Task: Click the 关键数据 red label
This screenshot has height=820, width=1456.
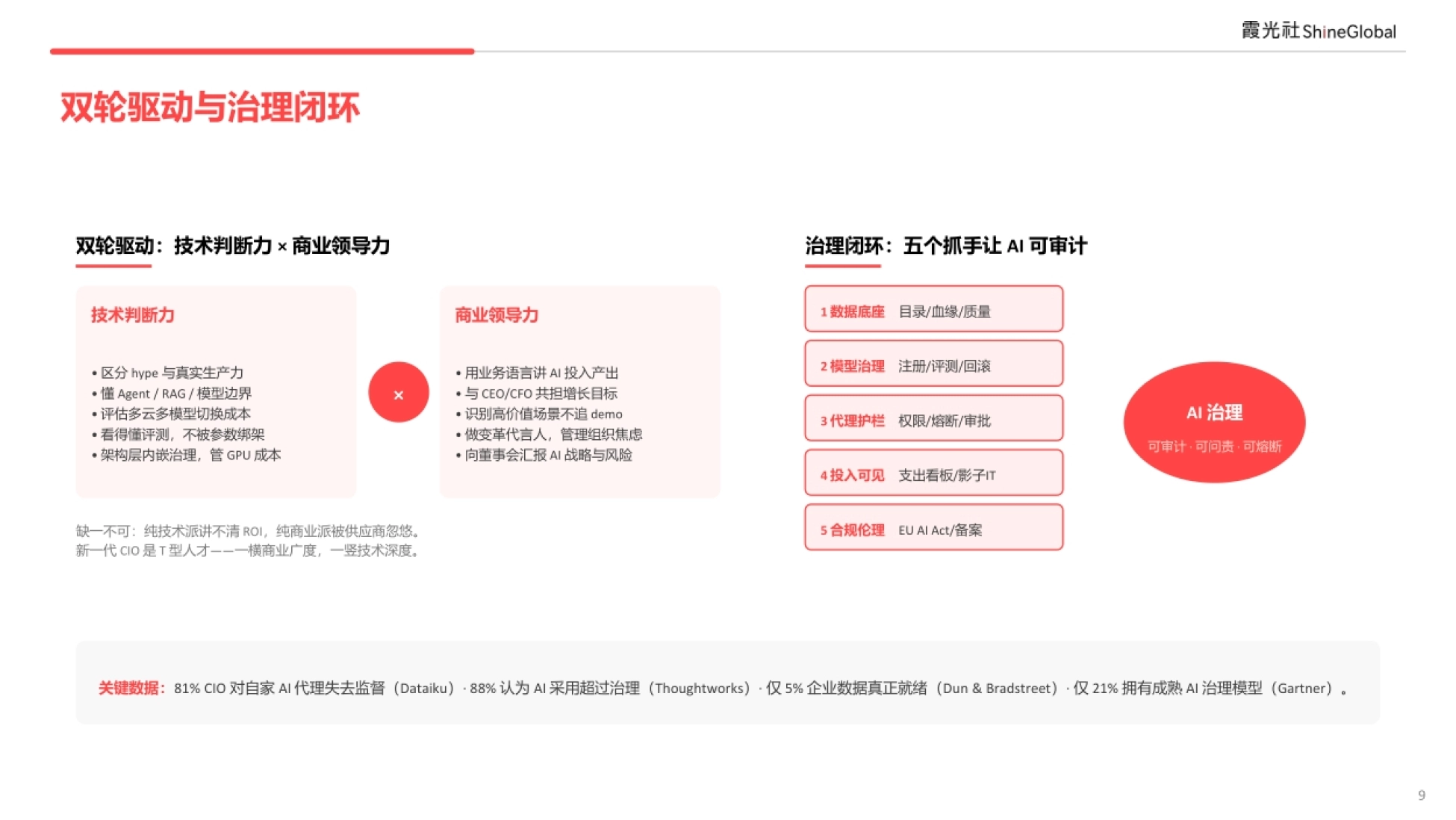Action: pyautogui.click(x=131, y=688)
